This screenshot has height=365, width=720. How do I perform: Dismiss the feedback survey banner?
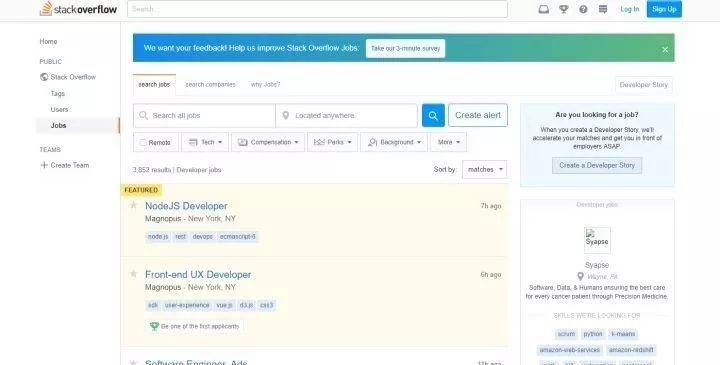coord(664,50)
